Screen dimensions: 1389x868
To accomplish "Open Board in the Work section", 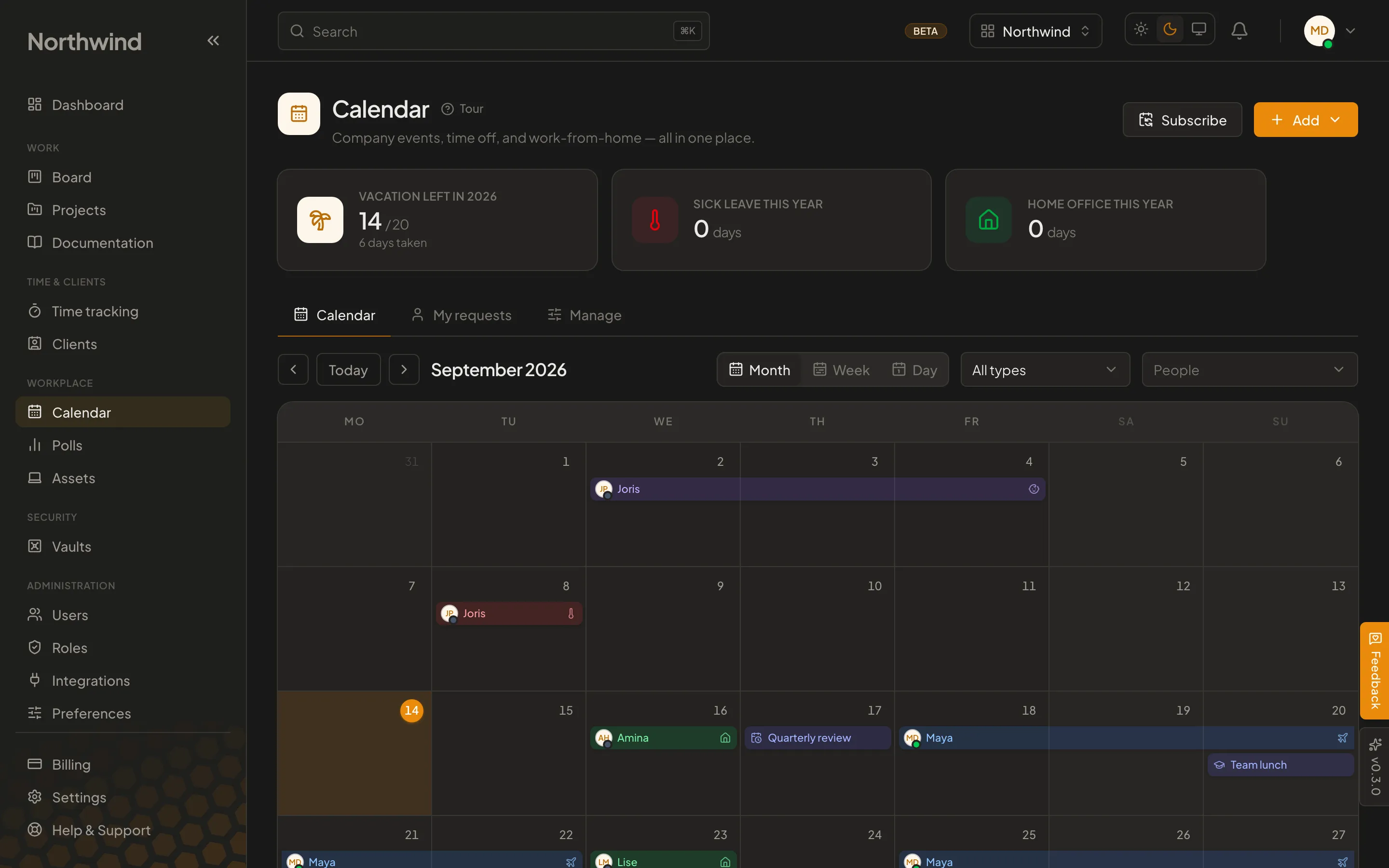I will [123, 177].
